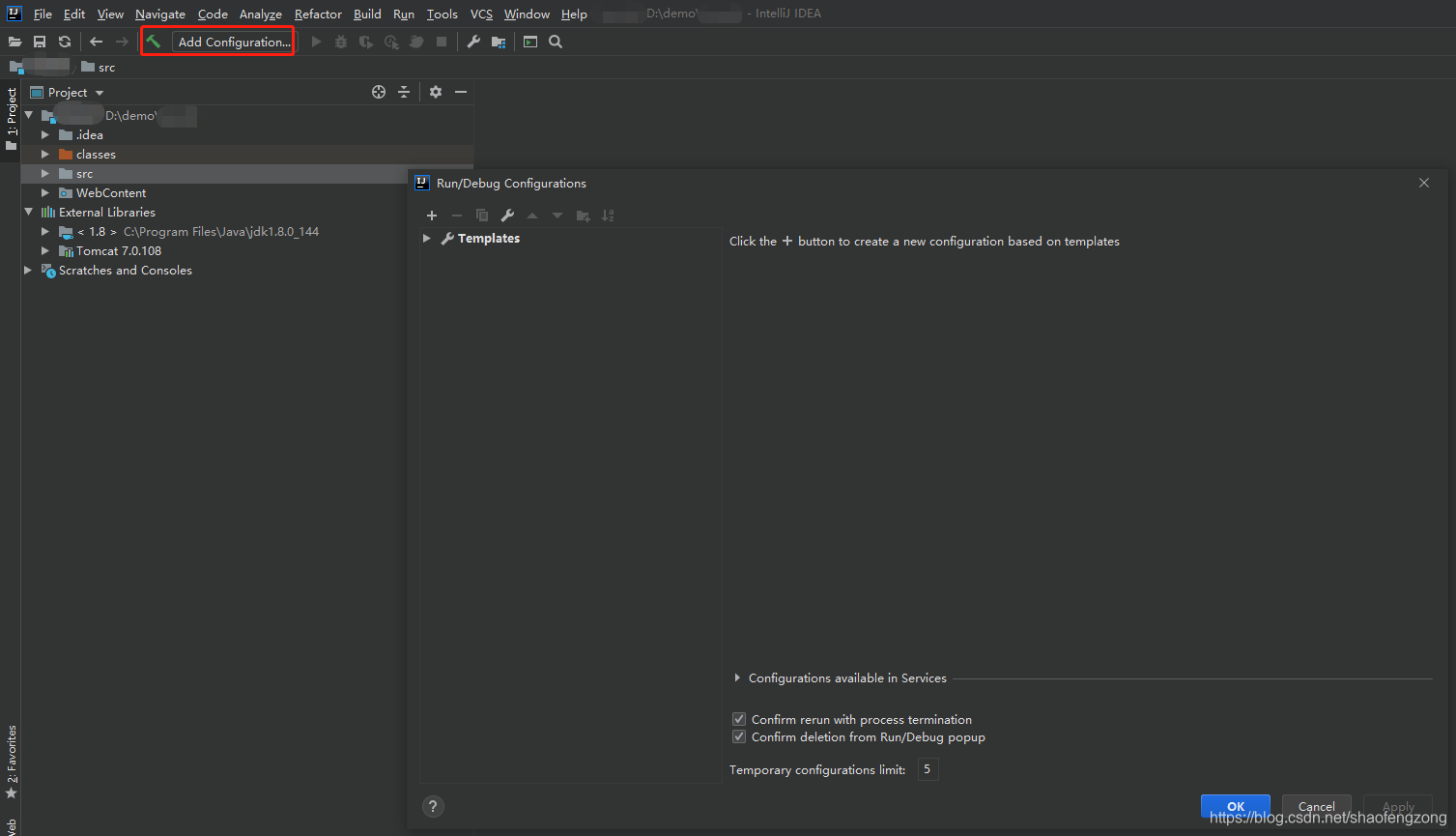Click the Temporary configurations limit field

point(928,769)
